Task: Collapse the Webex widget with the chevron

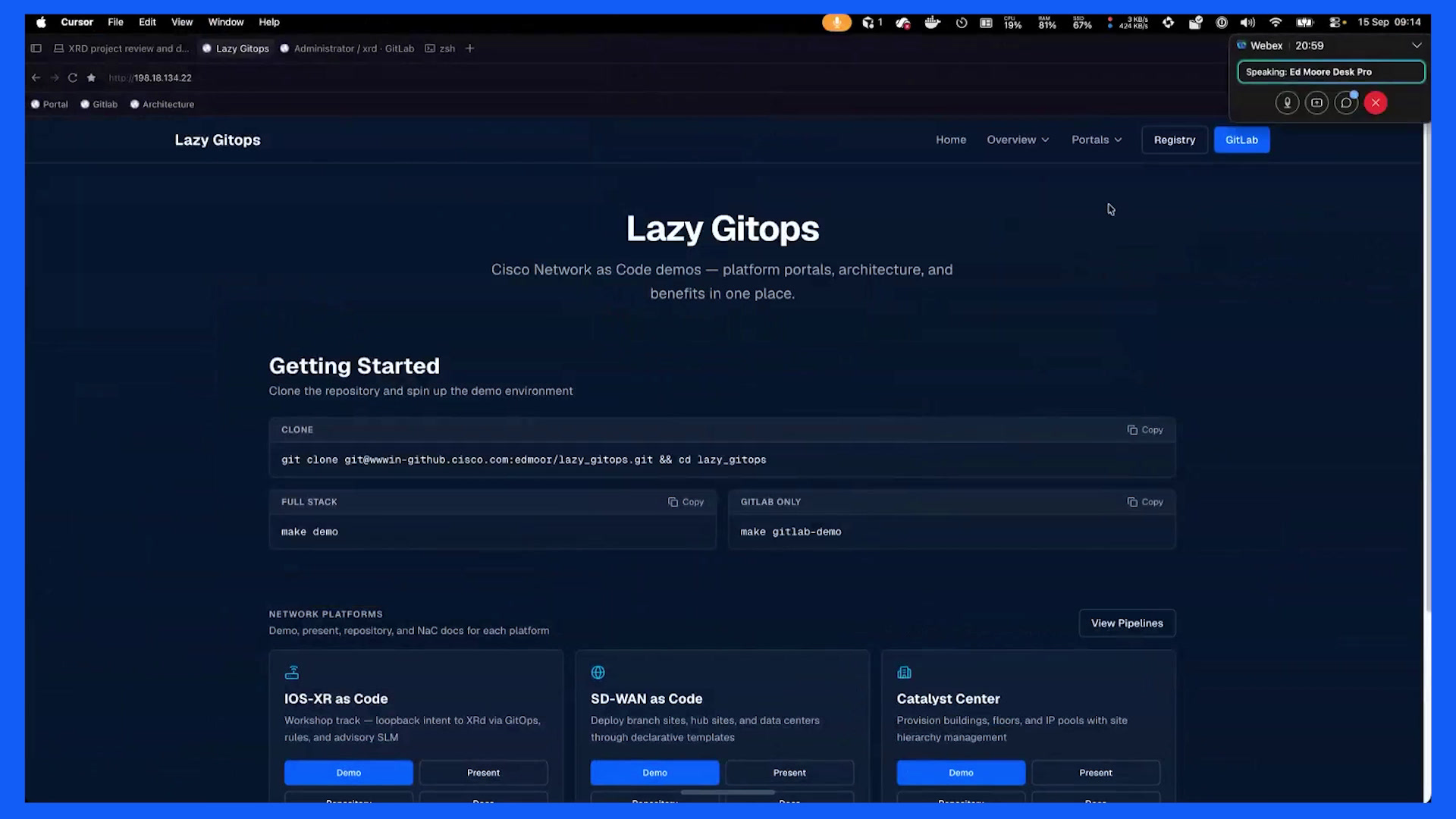Action: coord(1416,45)
